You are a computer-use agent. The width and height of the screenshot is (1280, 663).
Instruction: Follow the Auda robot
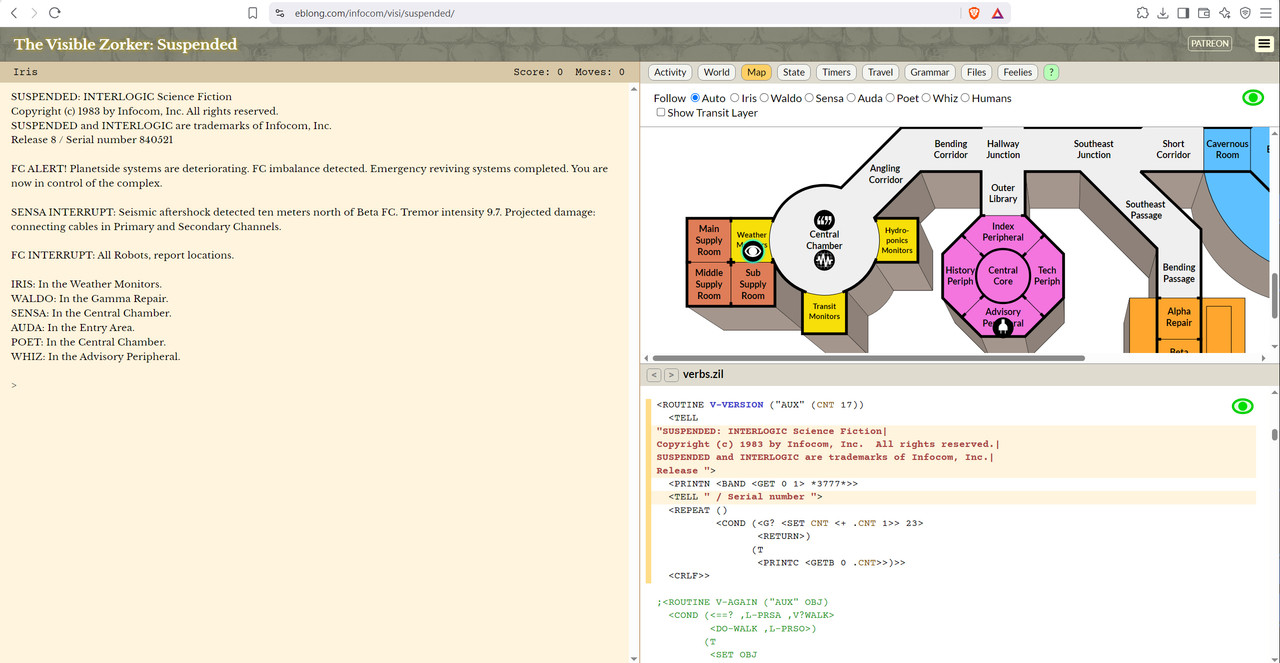[850, 98]
